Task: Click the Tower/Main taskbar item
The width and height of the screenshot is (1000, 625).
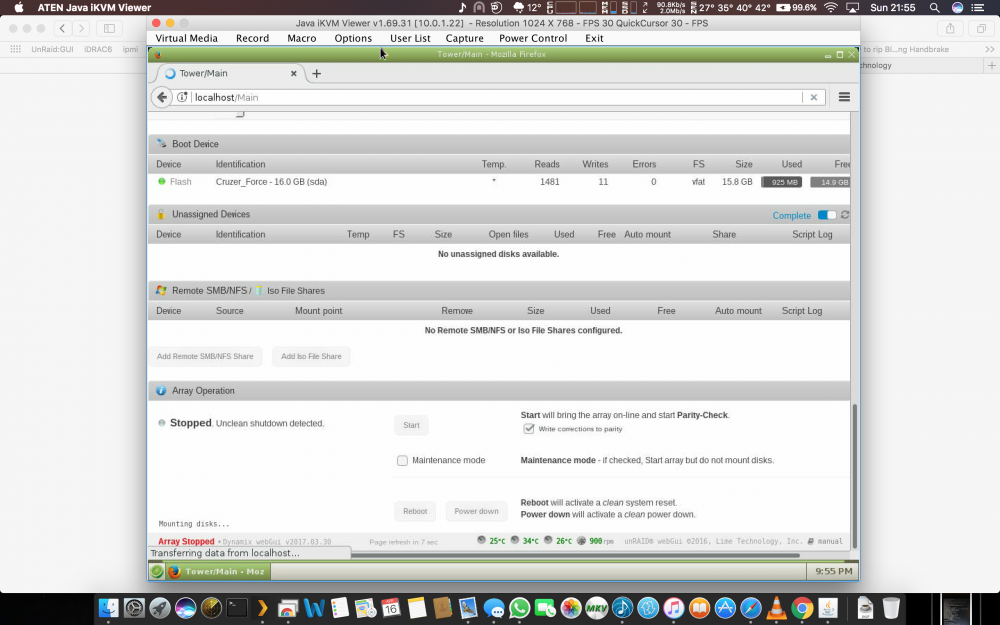Action: coord(218,571)
